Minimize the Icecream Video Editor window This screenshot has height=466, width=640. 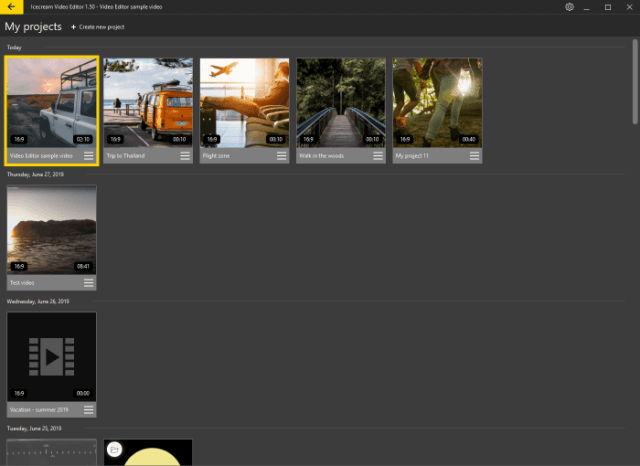click(587, 7)
